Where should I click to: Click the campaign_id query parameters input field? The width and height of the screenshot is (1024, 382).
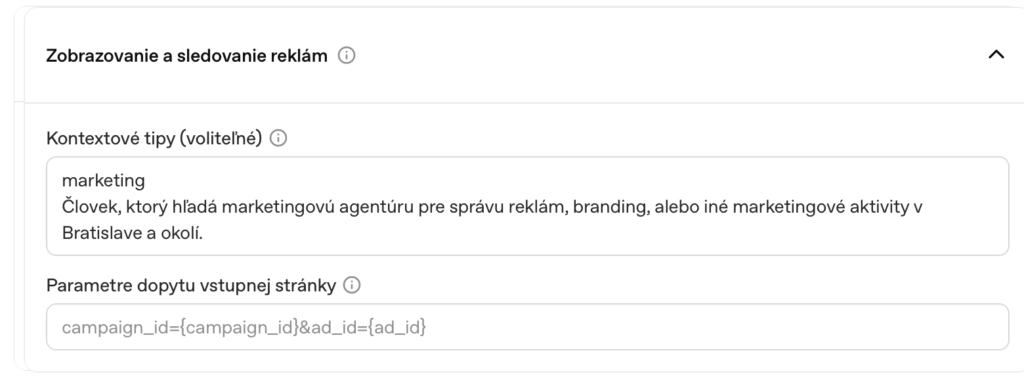tap(528, 326)
